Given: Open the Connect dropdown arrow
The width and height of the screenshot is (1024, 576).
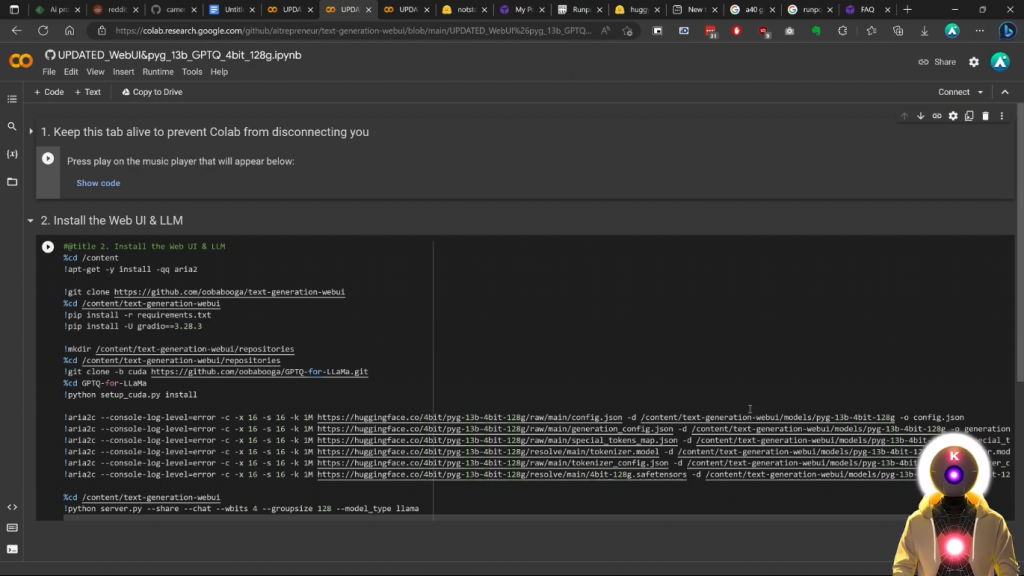Looking at the screenshot, I should tap(980, 92).
